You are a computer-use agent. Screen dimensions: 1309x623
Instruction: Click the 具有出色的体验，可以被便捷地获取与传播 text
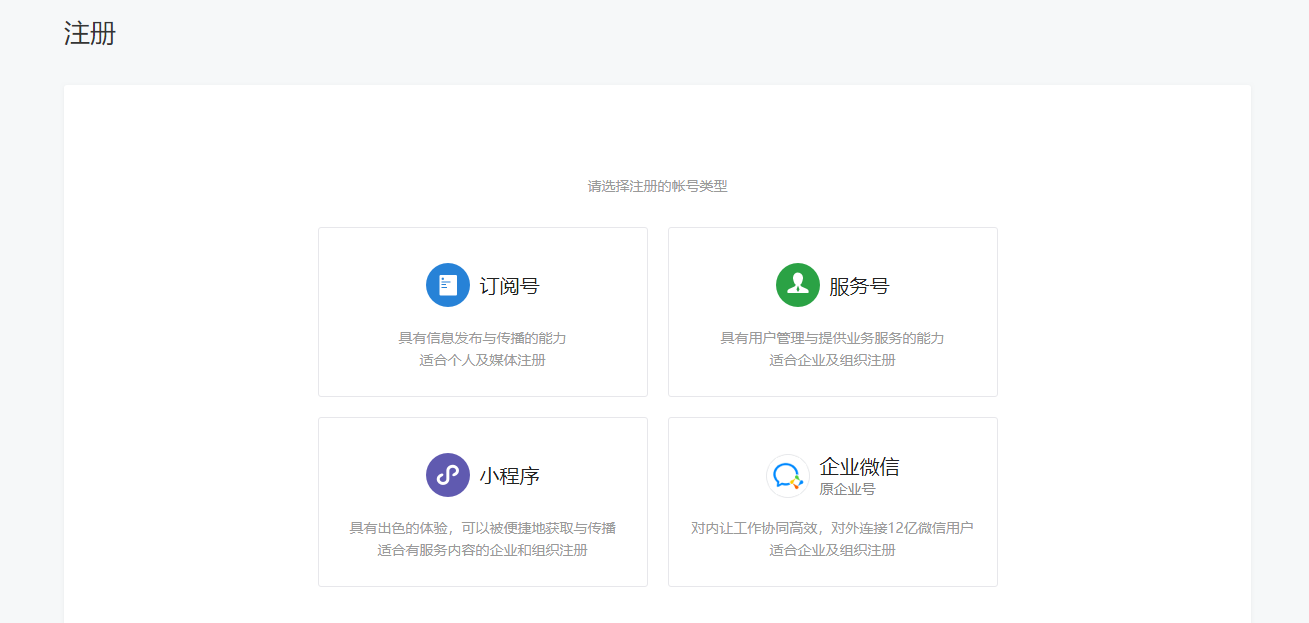point(482,528)
